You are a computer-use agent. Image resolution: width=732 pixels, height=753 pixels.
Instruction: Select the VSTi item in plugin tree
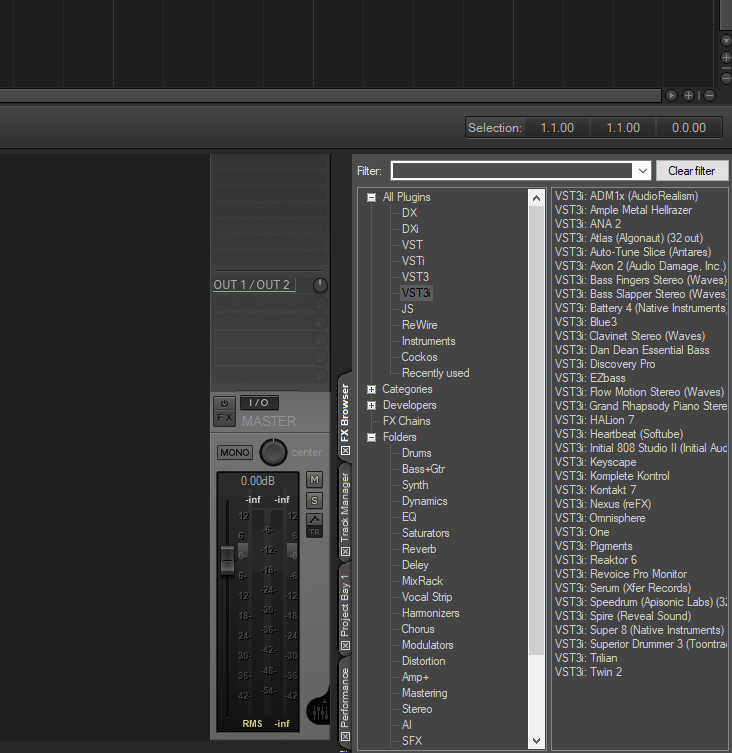(x=413, y=261)
